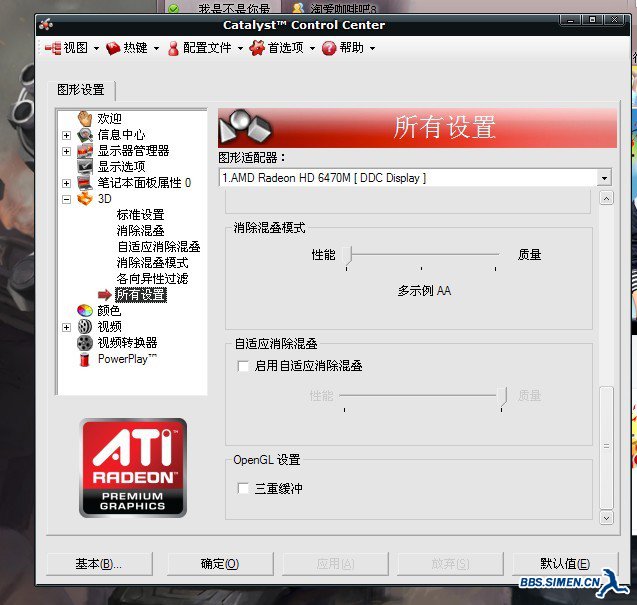Click the 自适应消除混叠 slider thumb
637x605 pixels.
click(x=503, y=396)
